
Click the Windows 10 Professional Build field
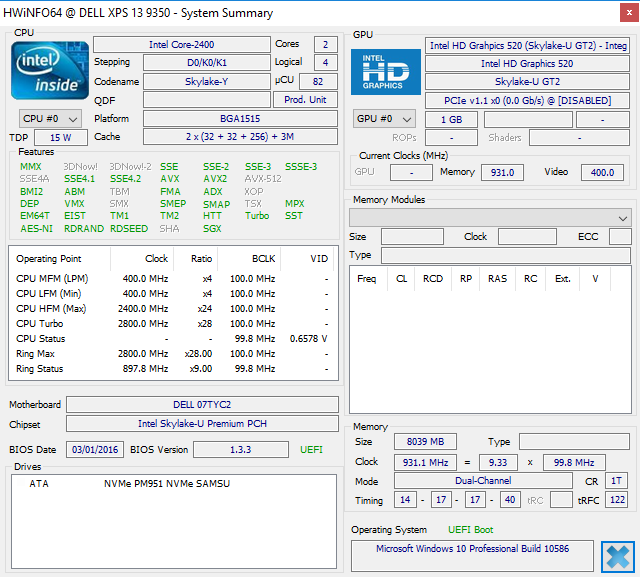[x=472, y=556]
